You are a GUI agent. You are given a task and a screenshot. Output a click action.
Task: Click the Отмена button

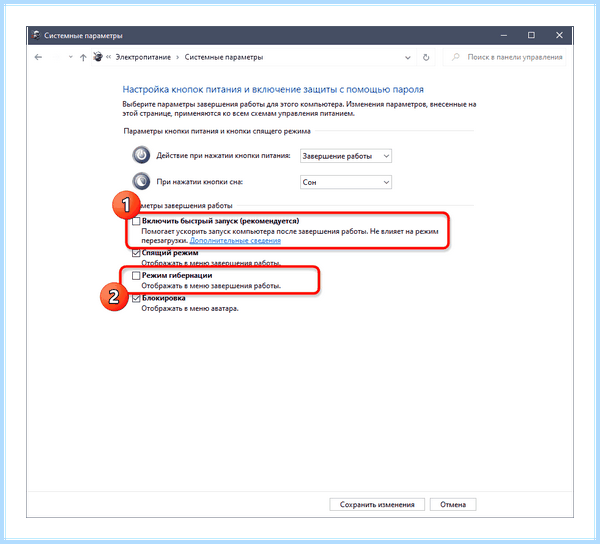pyautogui.click(x=453, y=504)
